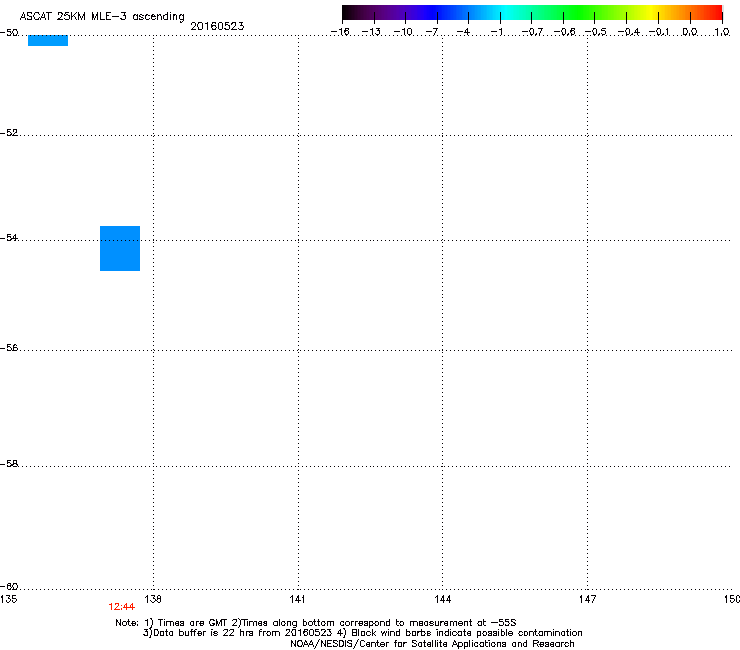Viewport: 740px width, 650px height.
Task: Click the latitude label -58
Action: coord(9,464)
